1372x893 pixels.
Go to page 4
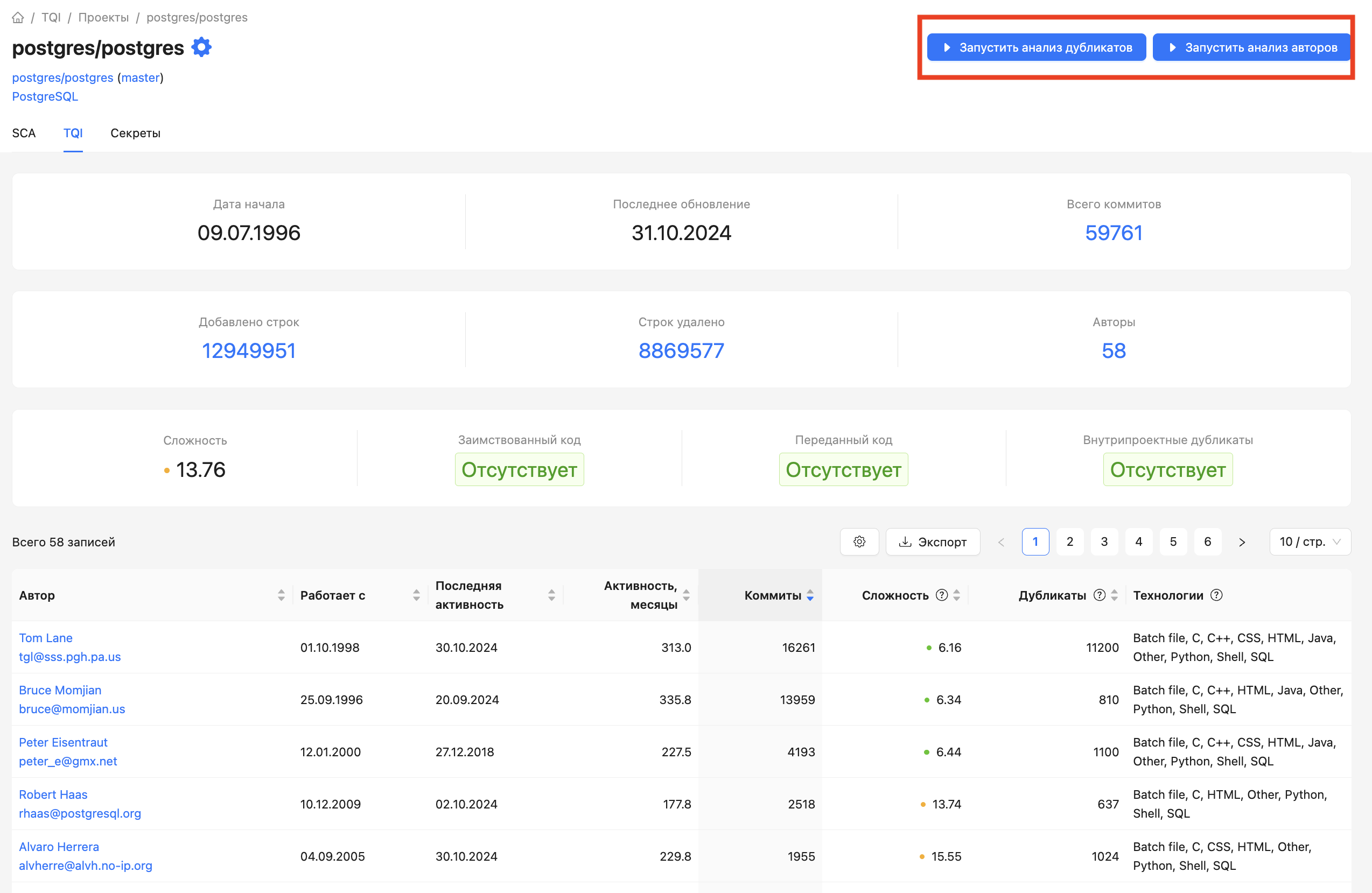1138,542
